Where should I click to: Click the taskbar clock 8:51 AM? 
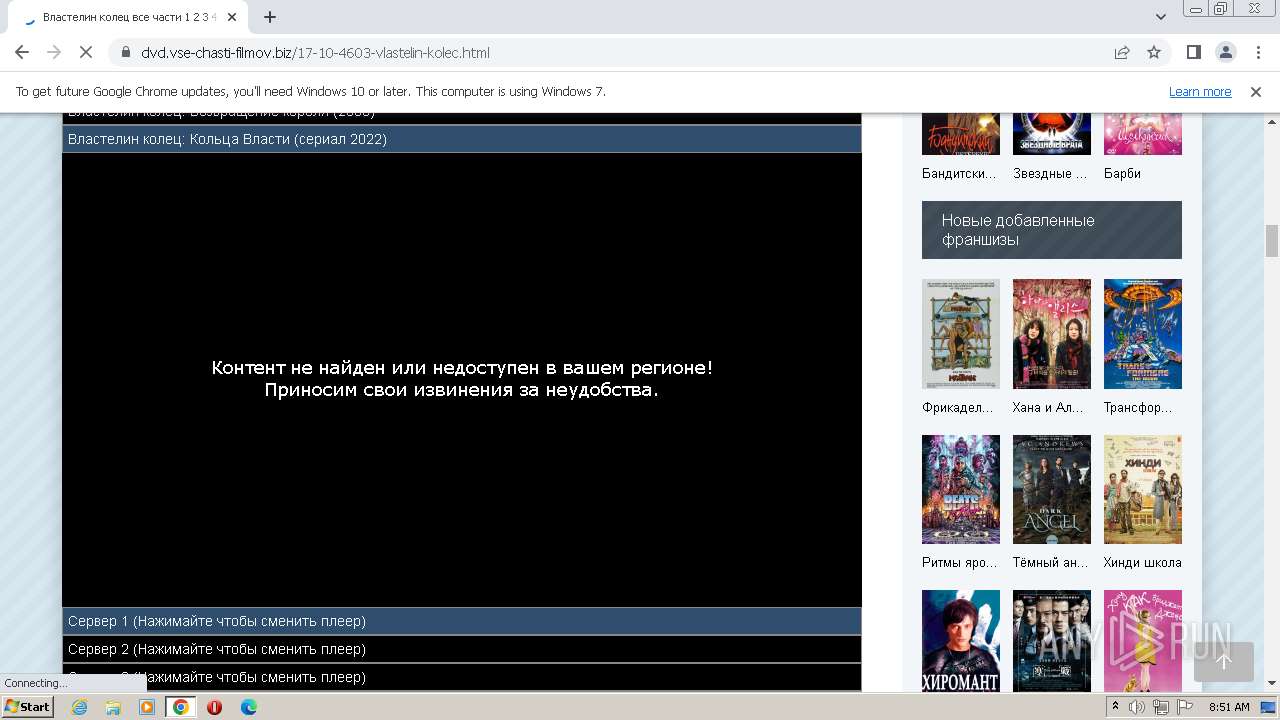tap(1229, 707)
